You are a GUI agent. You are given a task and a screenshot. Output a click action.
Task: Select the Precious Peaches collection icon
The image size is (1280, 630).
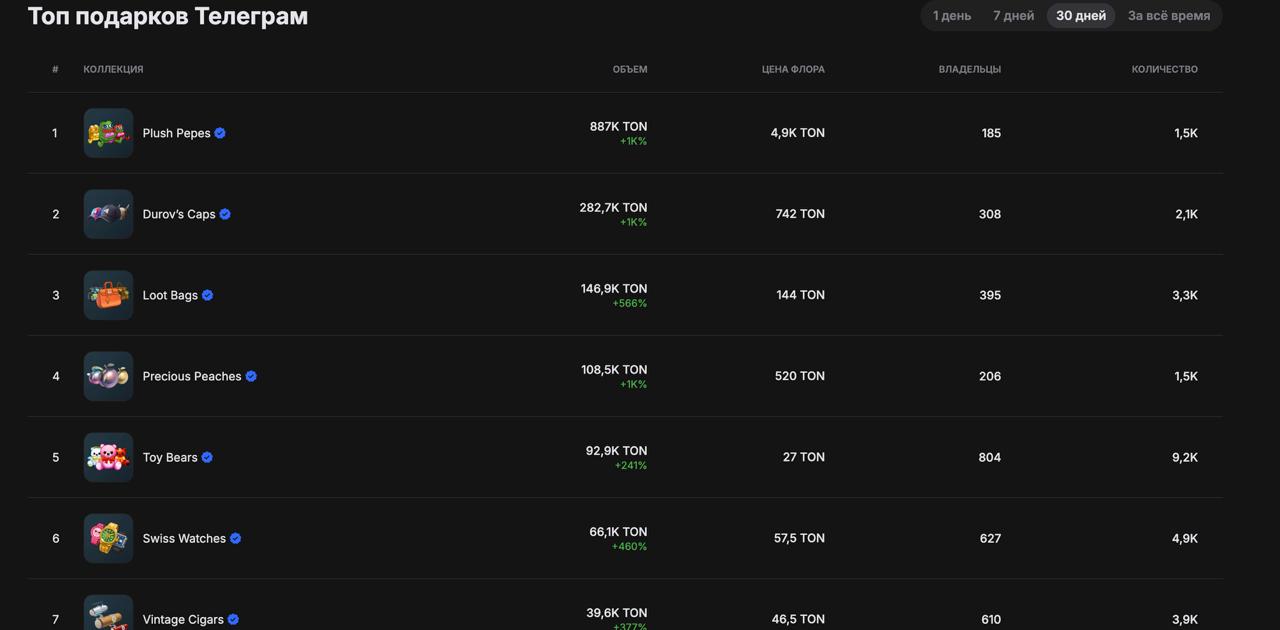pyautogui.click(x=108, y=376)
